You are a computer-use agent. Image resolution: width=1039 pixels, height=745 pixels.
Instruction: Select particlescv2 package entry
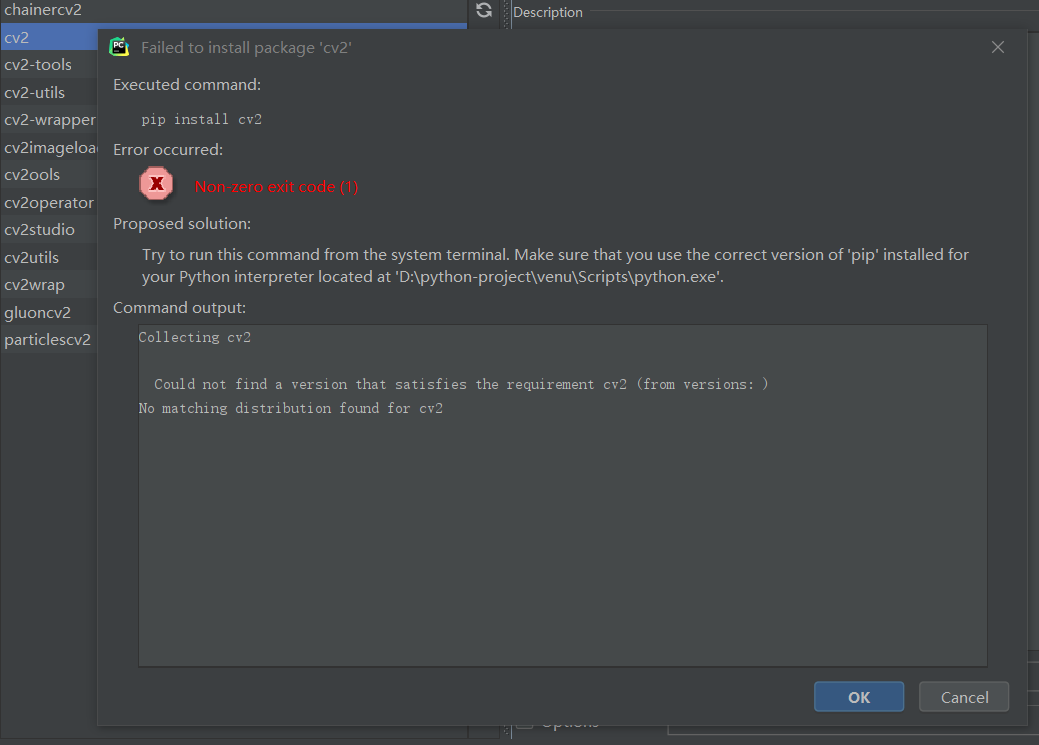(x=47, y=340)
